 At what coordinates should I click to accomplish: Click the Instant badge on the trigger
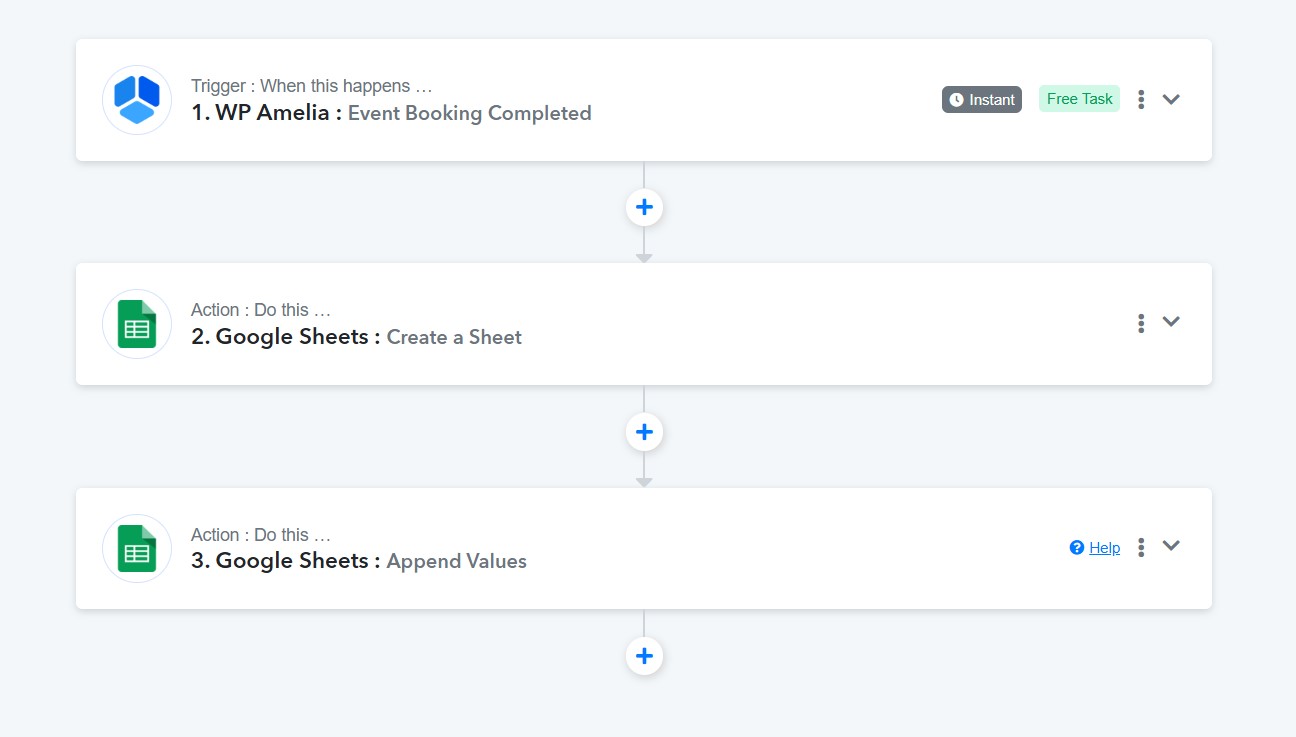982,99
